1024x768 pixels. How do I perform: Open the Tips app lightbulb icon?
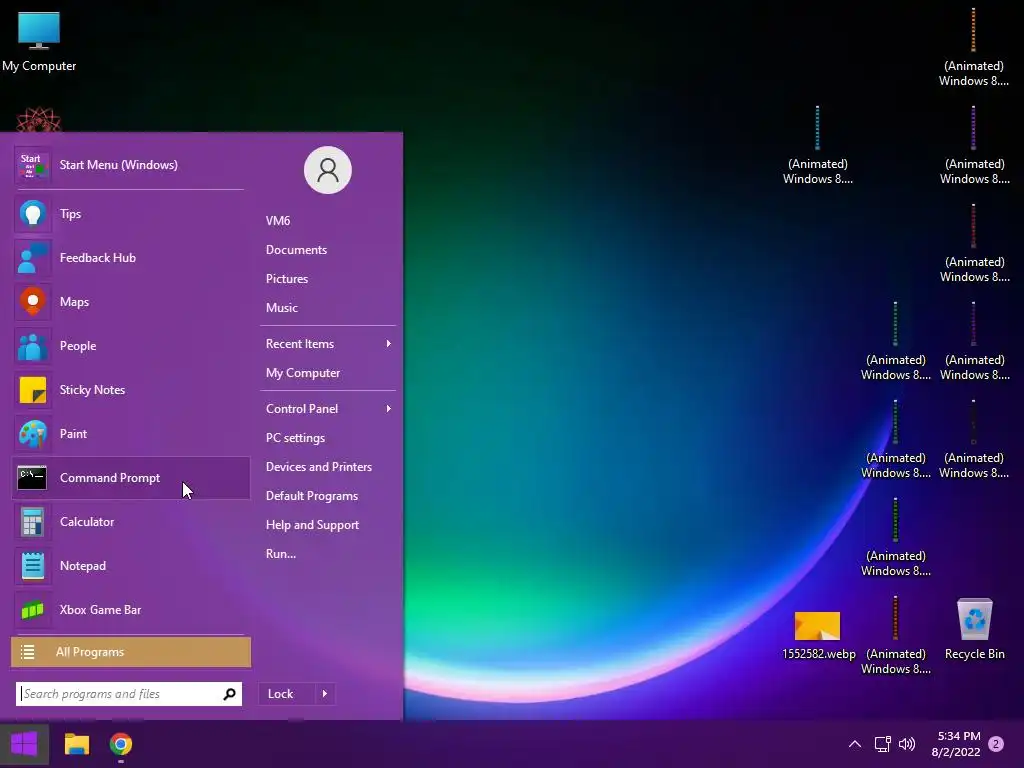coord(32,214)
